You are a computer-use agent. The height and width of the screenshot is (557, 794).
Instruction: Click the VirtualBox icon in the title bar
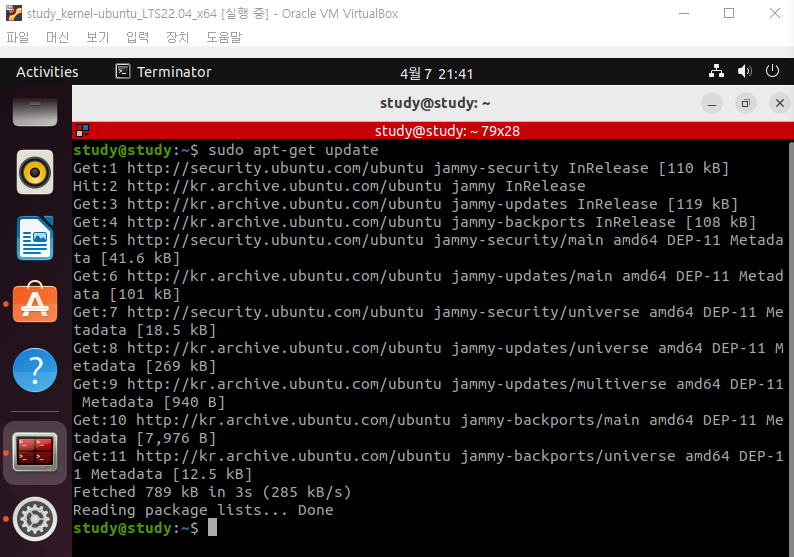pyautogui.click(x=14, y=13)
